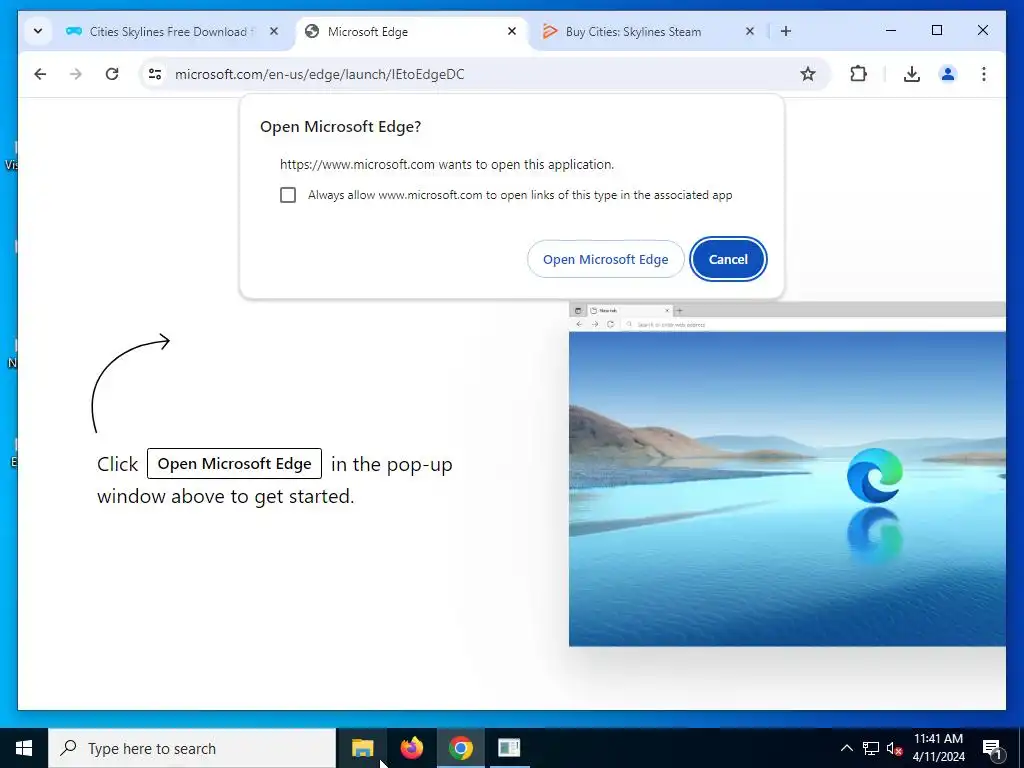
Task: Click the Edge logo in preview image
Action: click(x=874, y=475)
